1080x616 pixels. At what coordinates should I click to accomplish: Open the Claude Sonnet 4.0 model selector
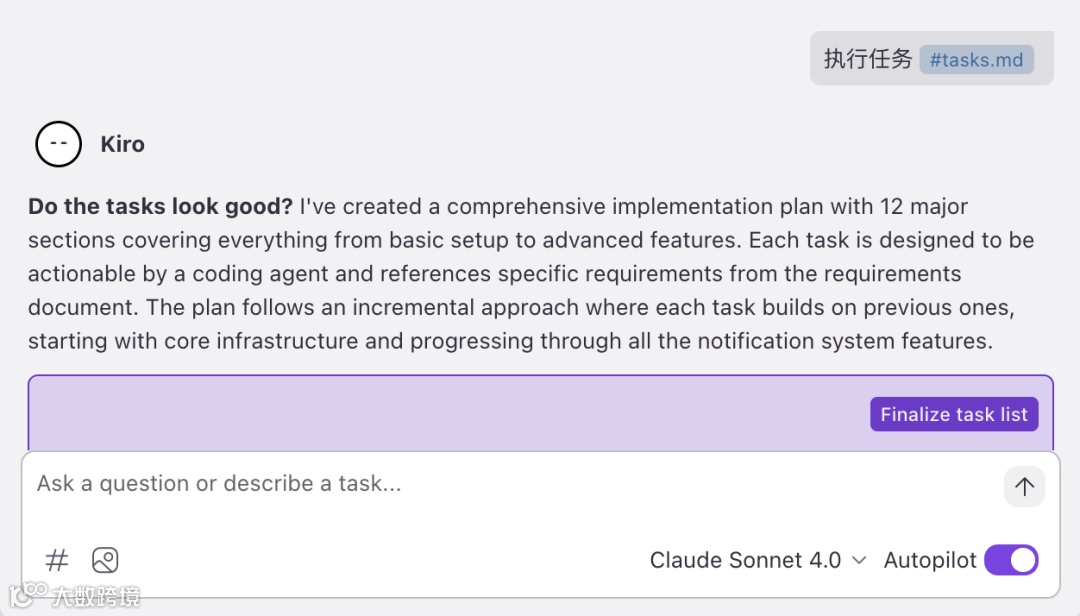tap(745, 560)
